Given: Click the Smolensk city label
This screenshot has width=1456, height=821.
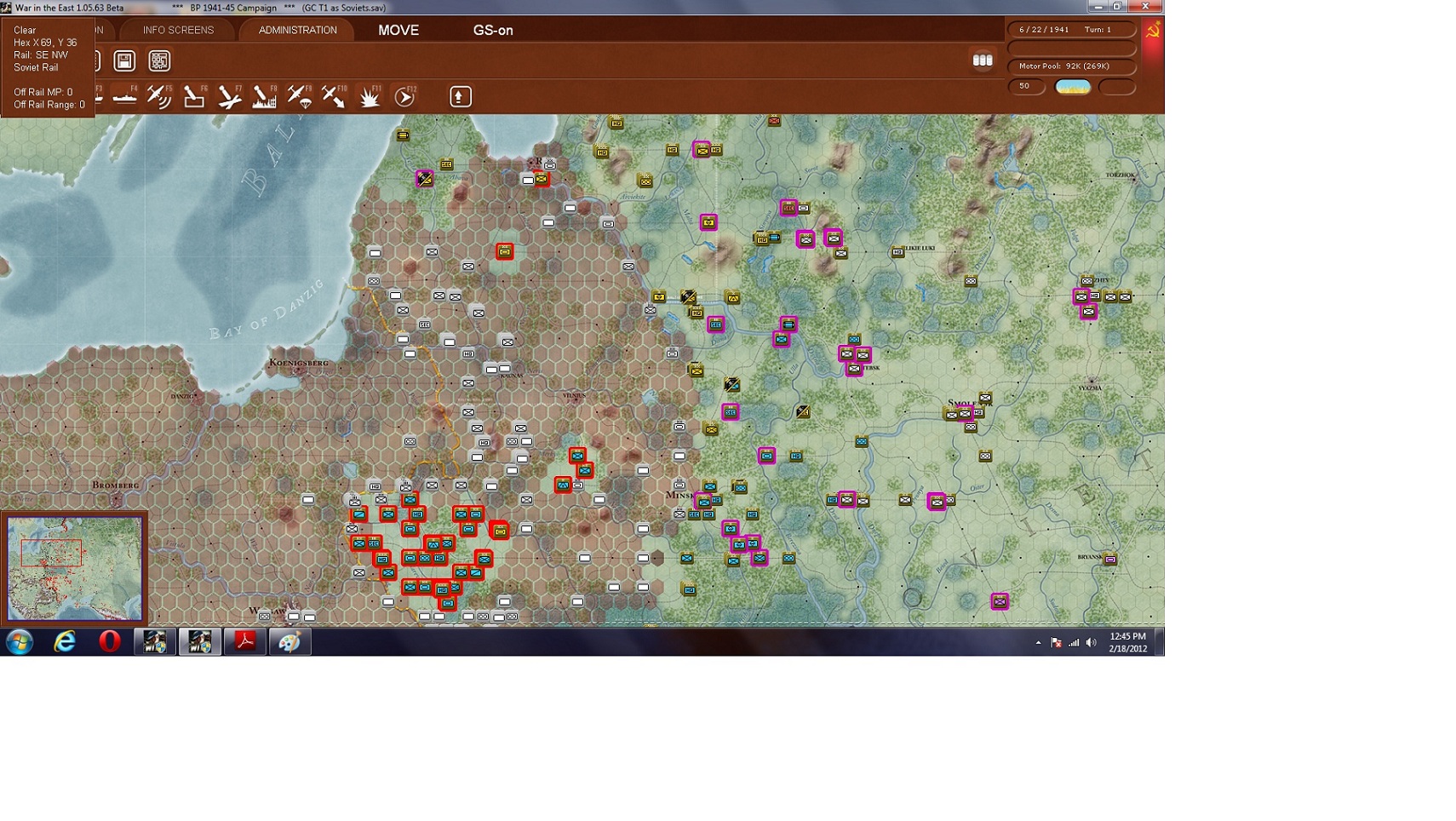Looking at the screenshot, I should pos(970,404).
